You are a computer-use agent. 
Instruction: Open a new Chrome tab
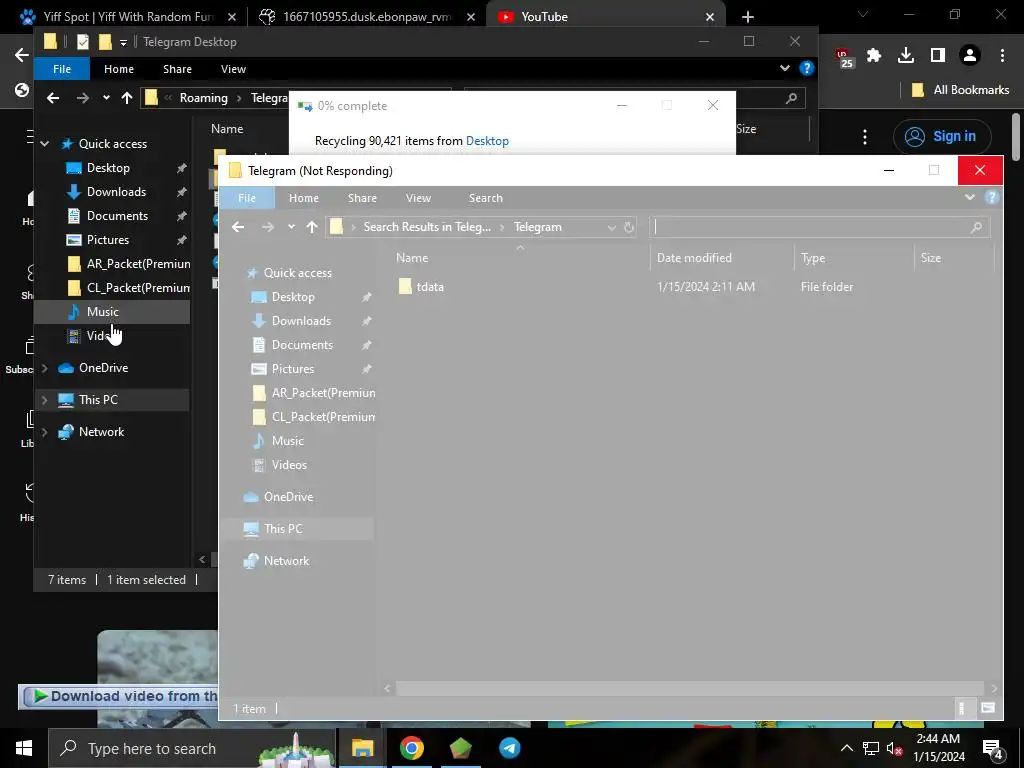[748, 17]
